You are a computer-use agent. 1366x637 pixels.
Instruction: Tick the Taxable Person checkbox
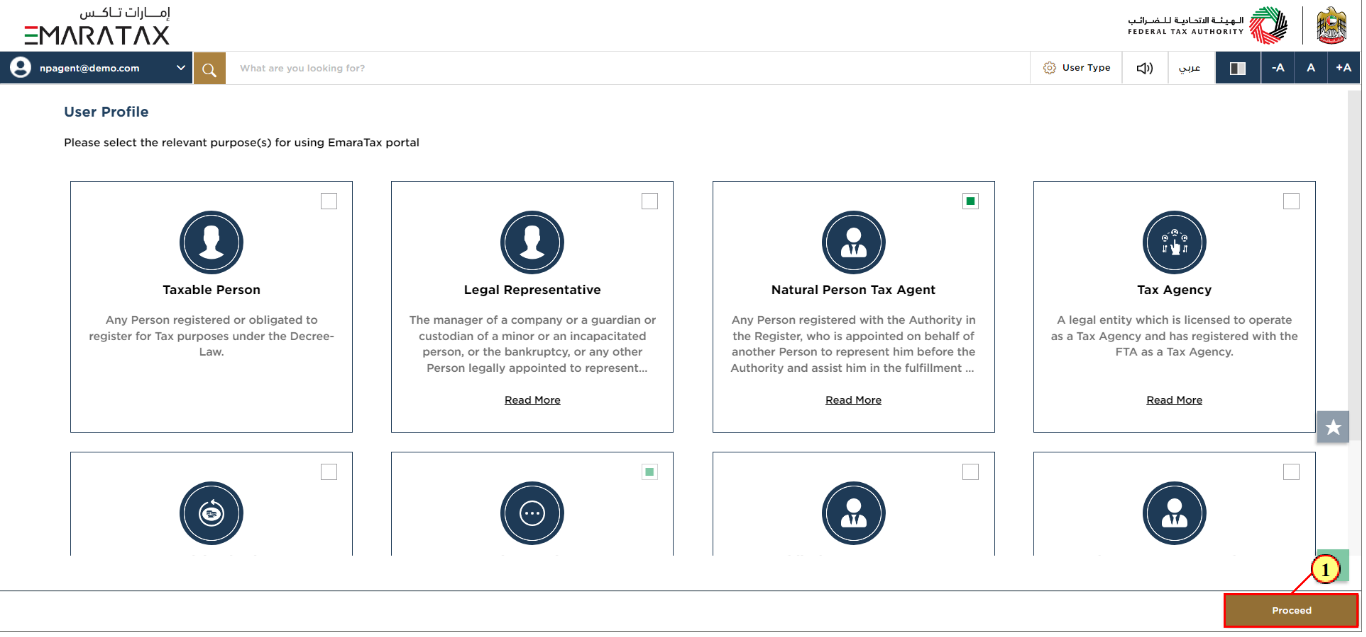point(329,201)
